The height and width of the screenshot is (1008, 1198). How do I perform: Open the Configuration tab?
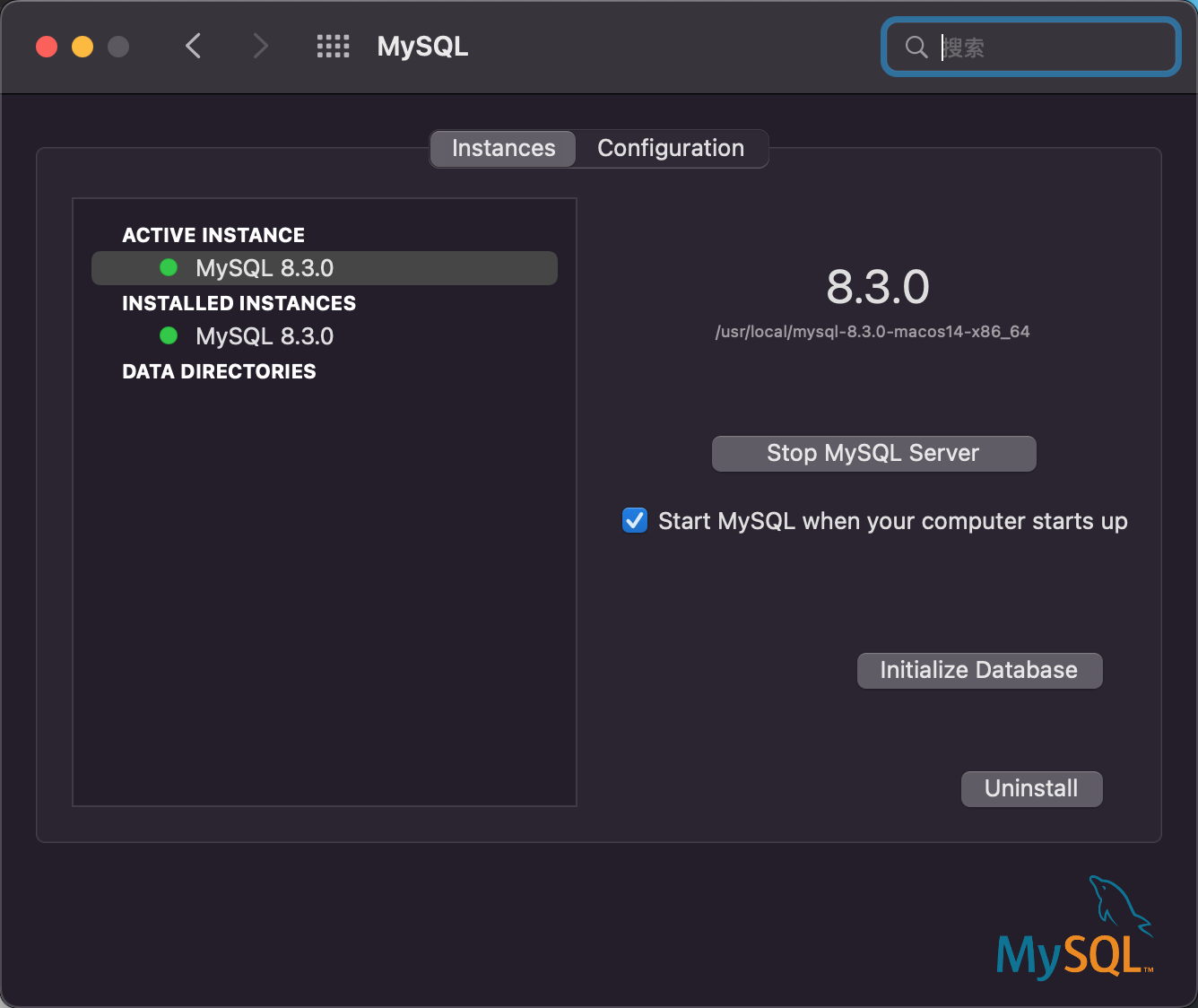click(x=671, y=148)
